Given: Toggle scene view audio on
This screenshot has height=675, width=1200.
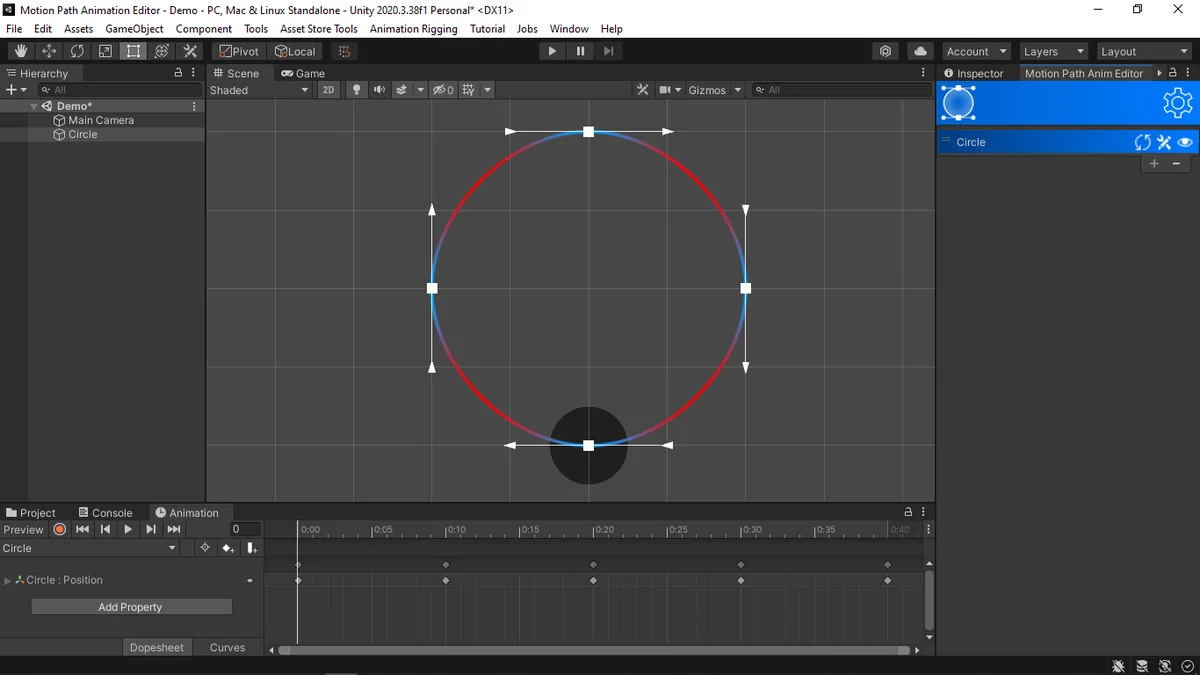Looking at the screenshot, I should tap(379, 89).
